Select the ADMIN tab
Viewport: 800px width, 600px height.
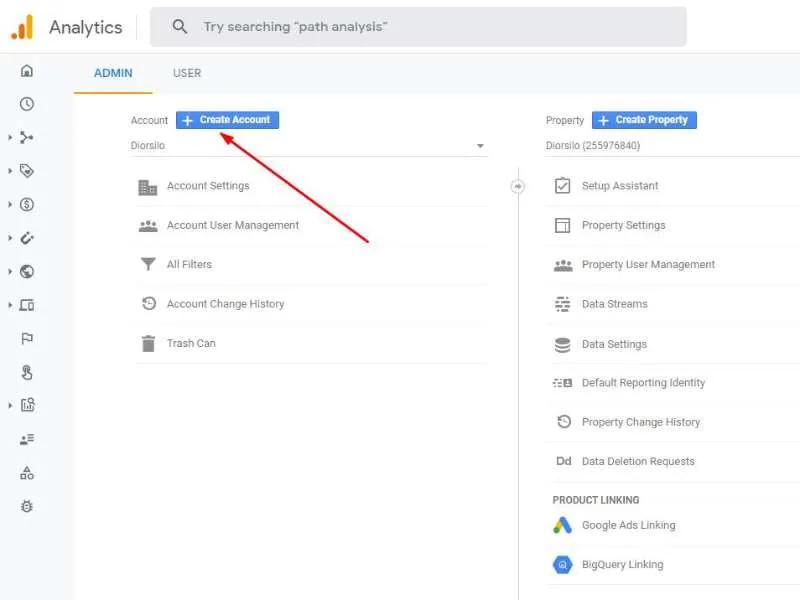tap(113, 72)
